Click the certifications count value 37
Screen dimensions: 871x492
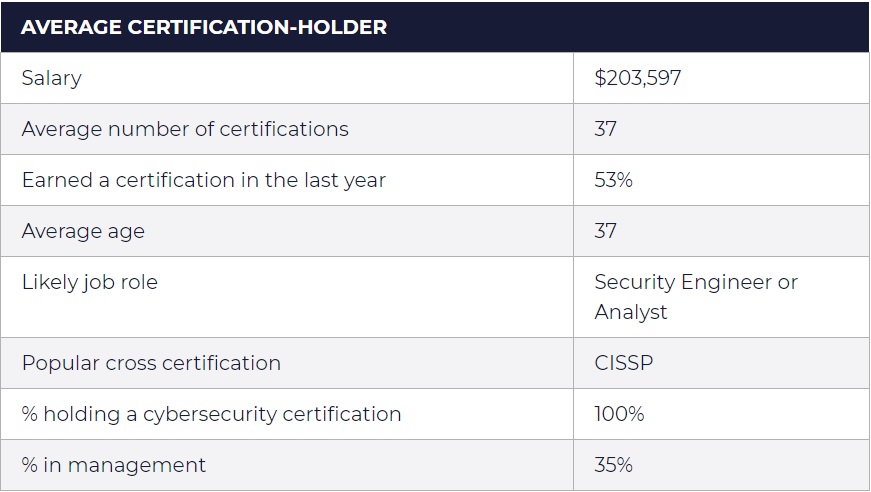tap(605, 129)
